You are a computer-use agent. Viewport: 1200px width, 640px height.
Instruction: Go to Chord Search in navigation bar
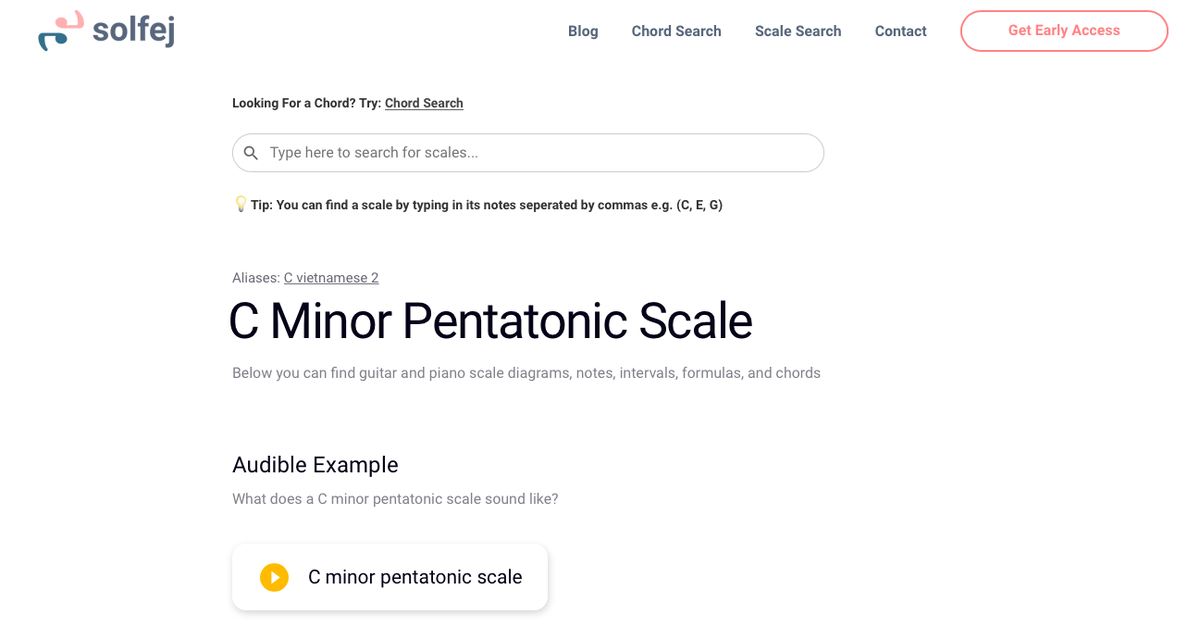(676, 31)
